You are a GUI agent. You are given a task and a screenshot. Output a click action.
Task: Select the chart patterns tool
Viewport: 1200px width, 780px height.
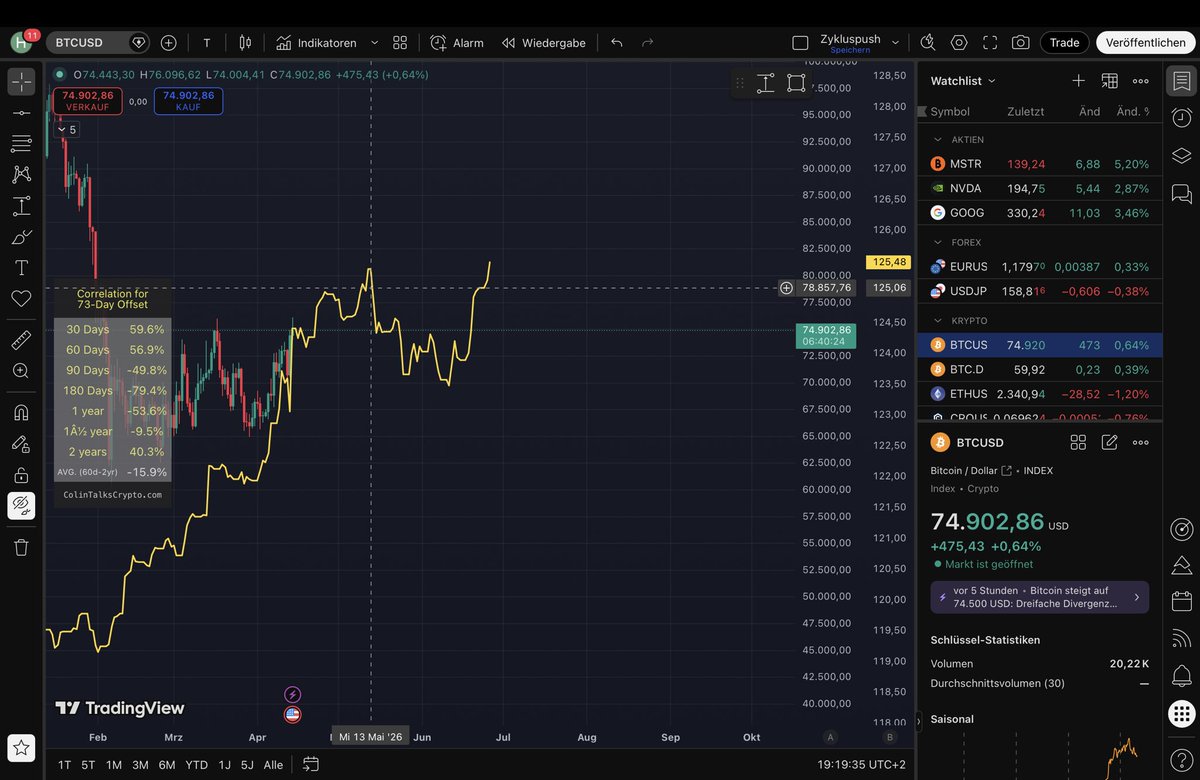pyautogui.click(x=21, y=175)
